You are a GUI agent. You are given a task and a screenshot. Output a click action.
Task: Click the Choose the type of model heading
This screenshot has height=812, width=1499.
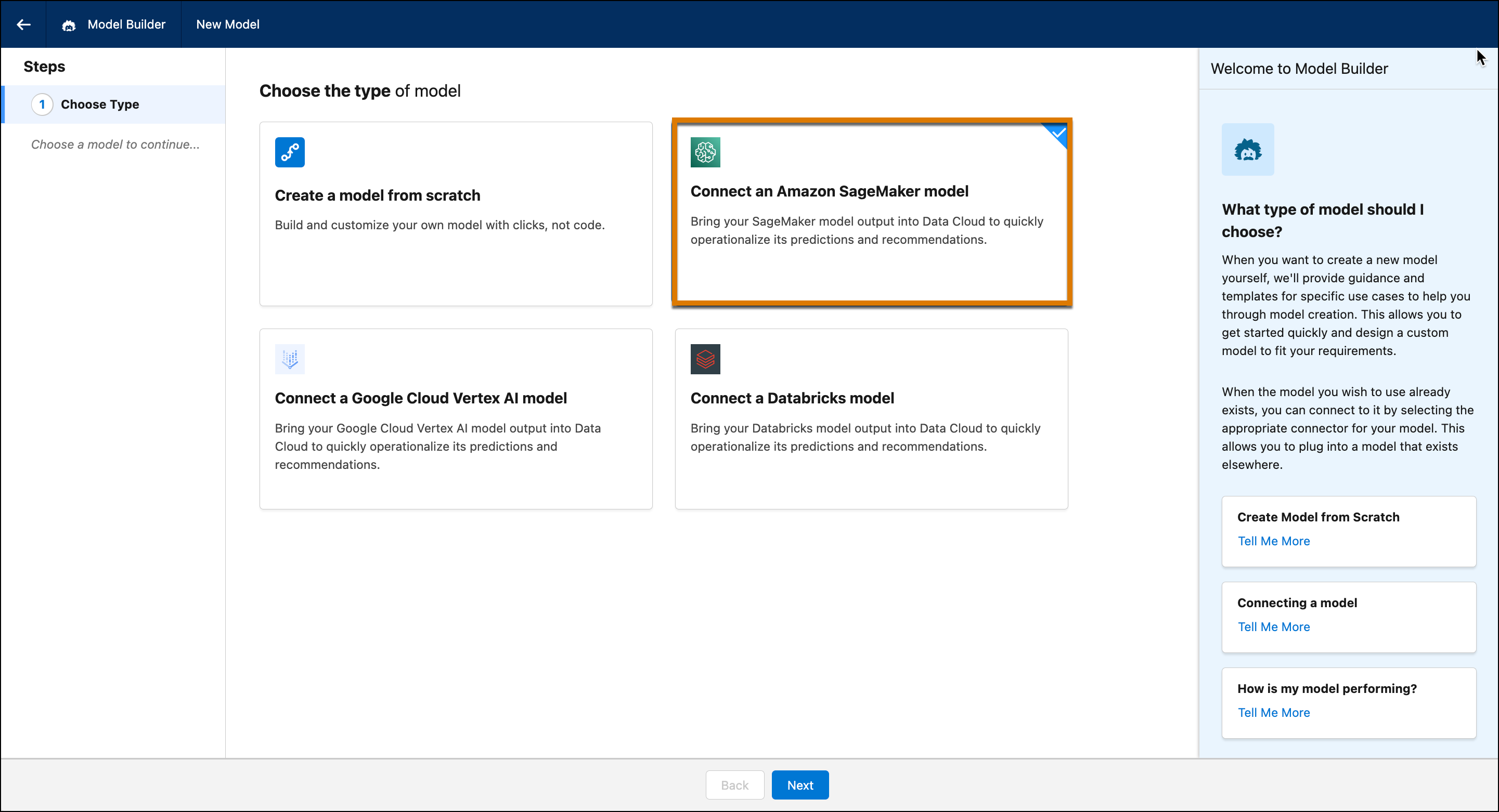[359, 91]
